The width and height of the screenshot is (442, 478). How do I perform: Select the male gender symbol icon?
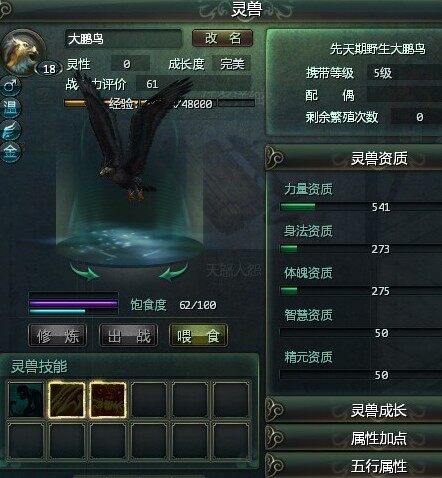click(11, 86)
